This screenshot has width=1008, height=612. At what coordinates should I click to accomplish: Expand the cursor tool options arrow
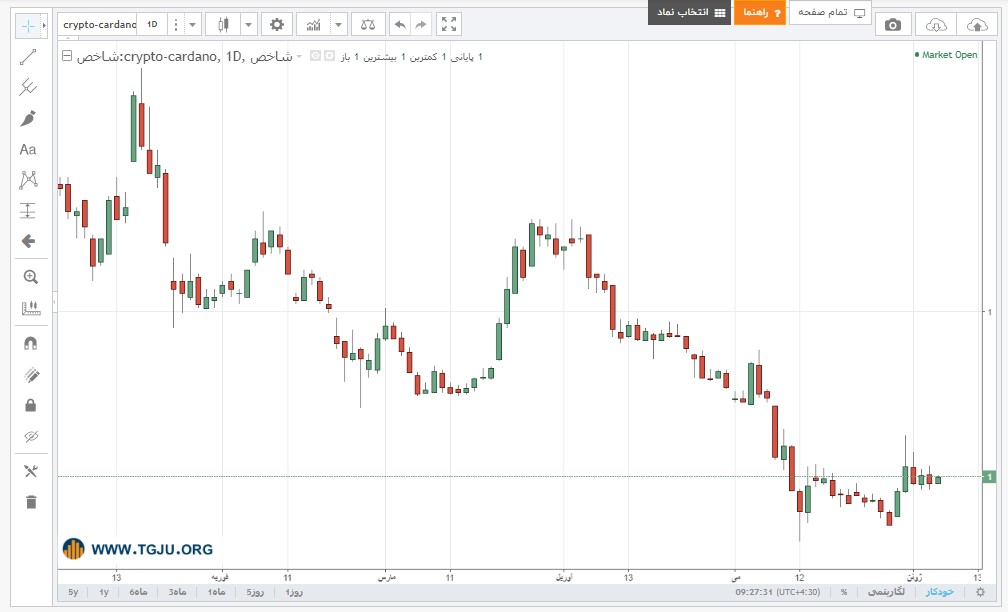click(x=44, y=26)
